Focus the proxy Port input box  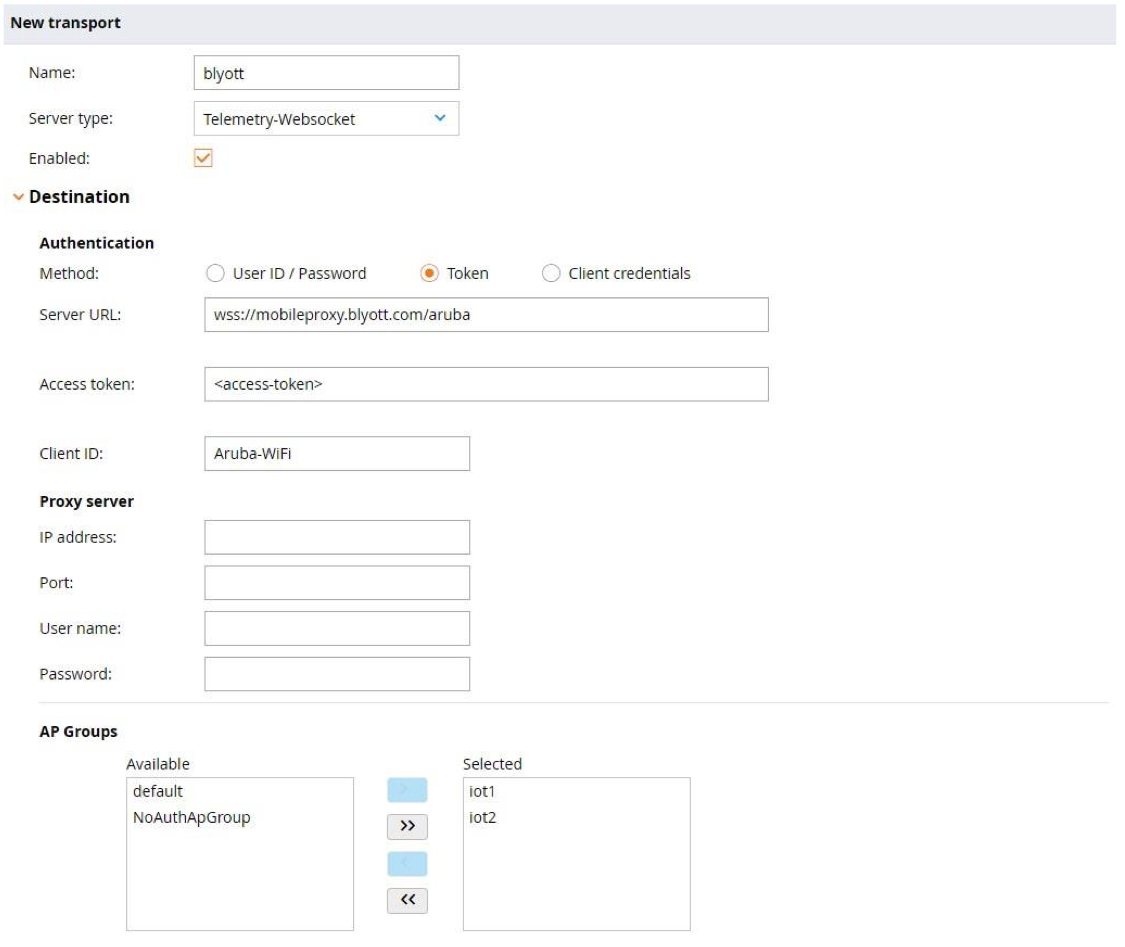[x=336, y=582]
